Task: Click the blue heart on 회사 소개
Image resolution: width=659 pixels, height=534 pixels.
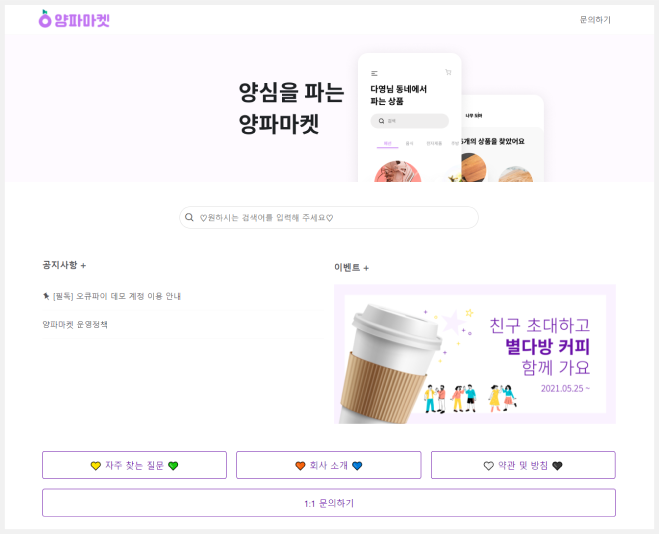Action: point(357,466)
